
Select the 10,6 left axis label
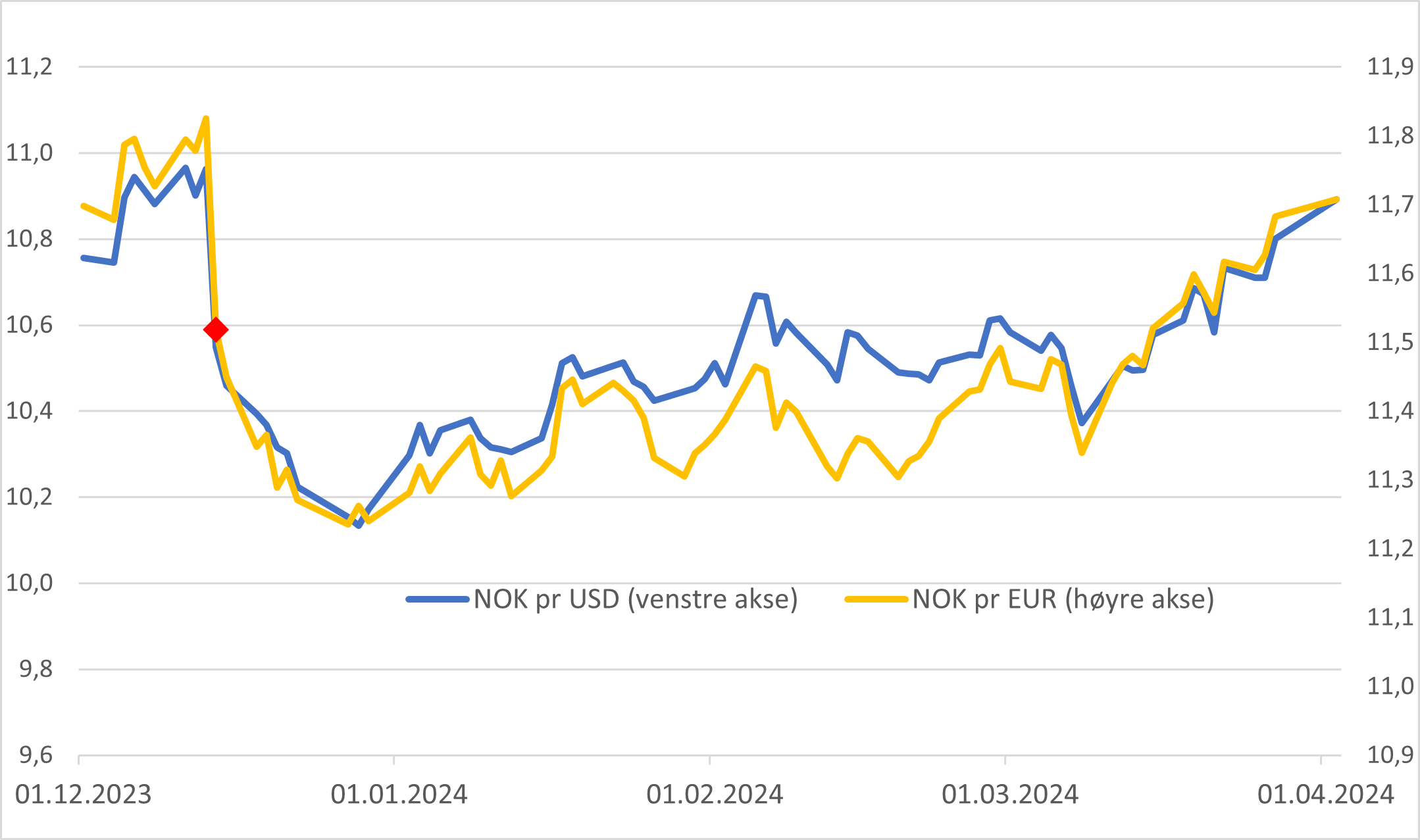pos(29,325)
